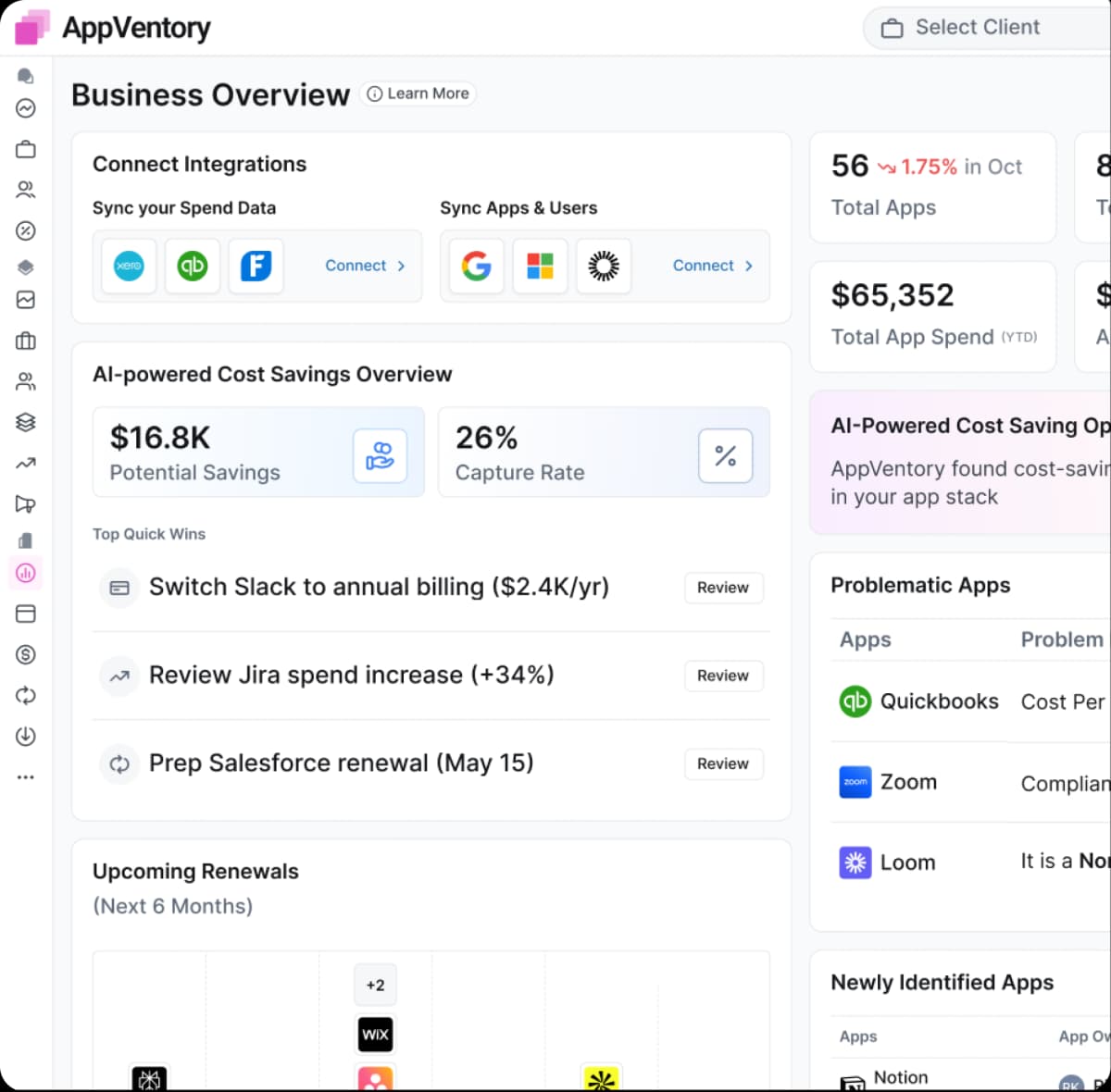The height and width of the screenshot is (1092, 1111).
Task: Open the 56 Total Apps stat card
Action: pyautogui.click(x=933, y=187)
